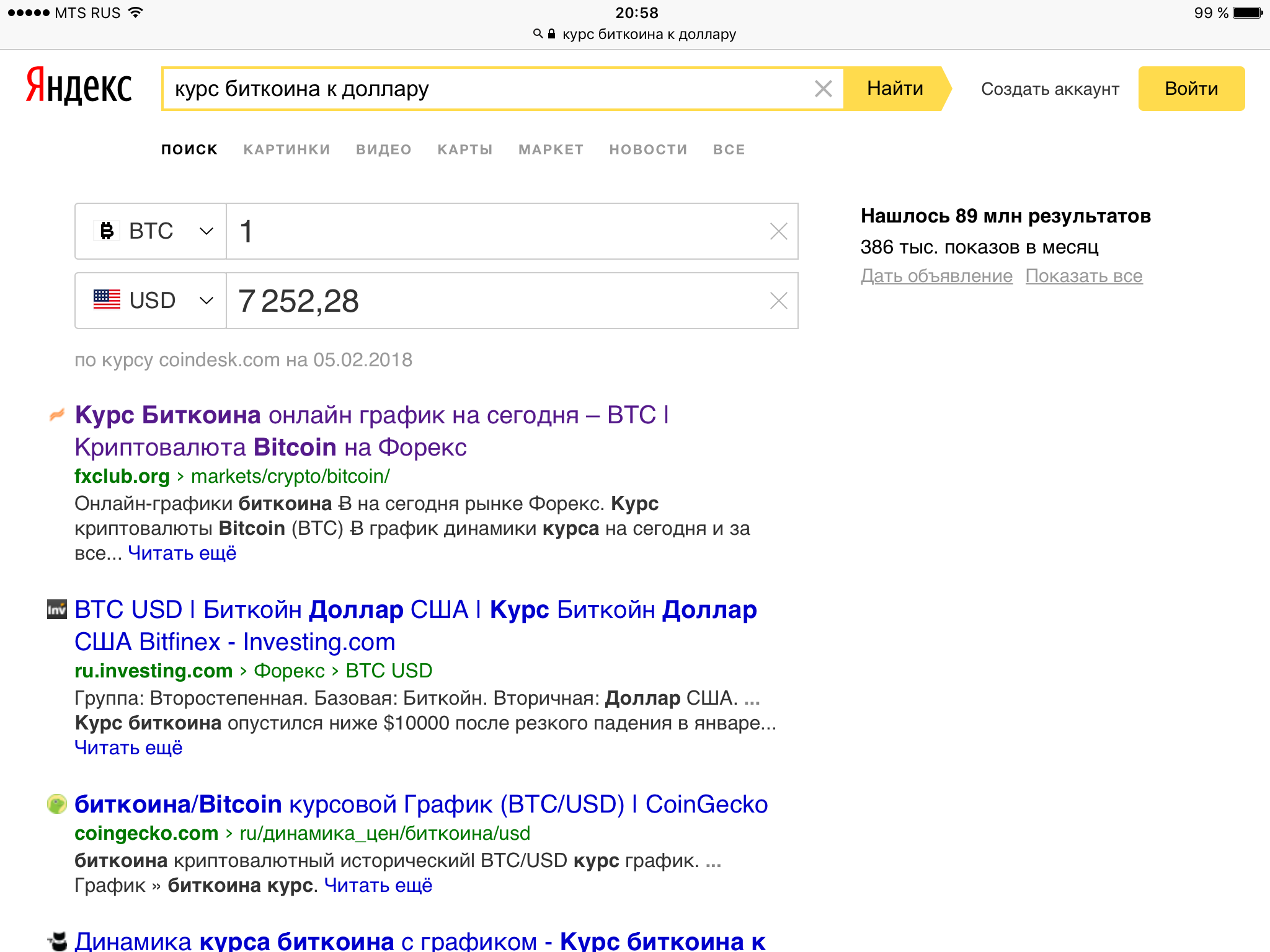Click the Bitcoin symbol icon in converter
This screenshot has height=952, width=1270.
[107, 231]
